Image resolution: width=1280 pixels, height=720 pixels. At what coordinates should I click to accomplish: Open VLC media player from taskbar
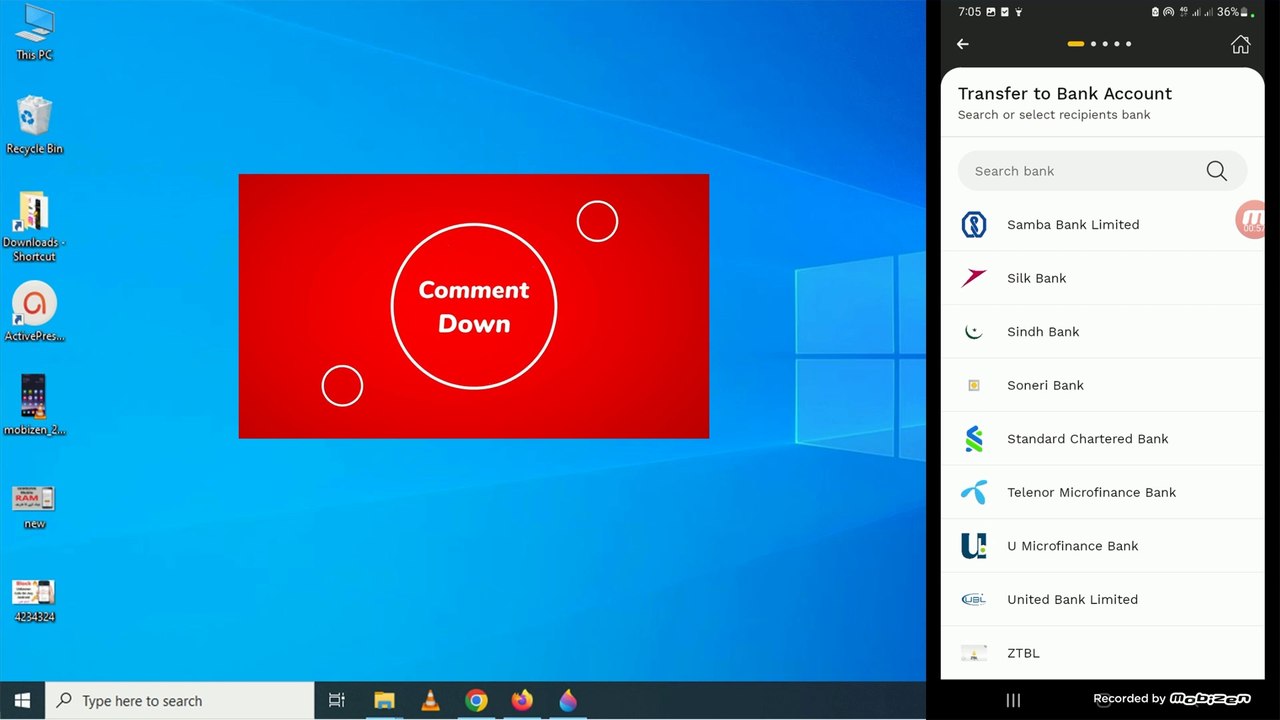[x=430, y=700]
